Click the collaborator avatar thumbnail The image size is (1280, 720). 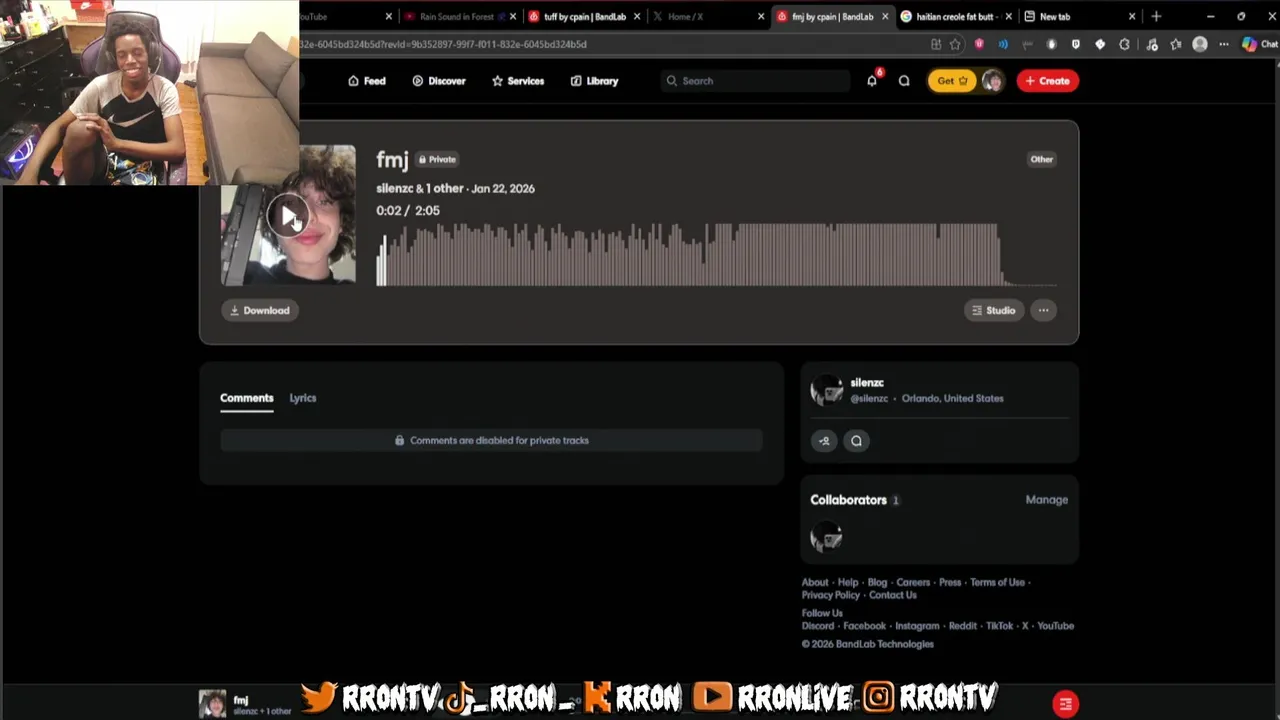(x=826, y=538)
